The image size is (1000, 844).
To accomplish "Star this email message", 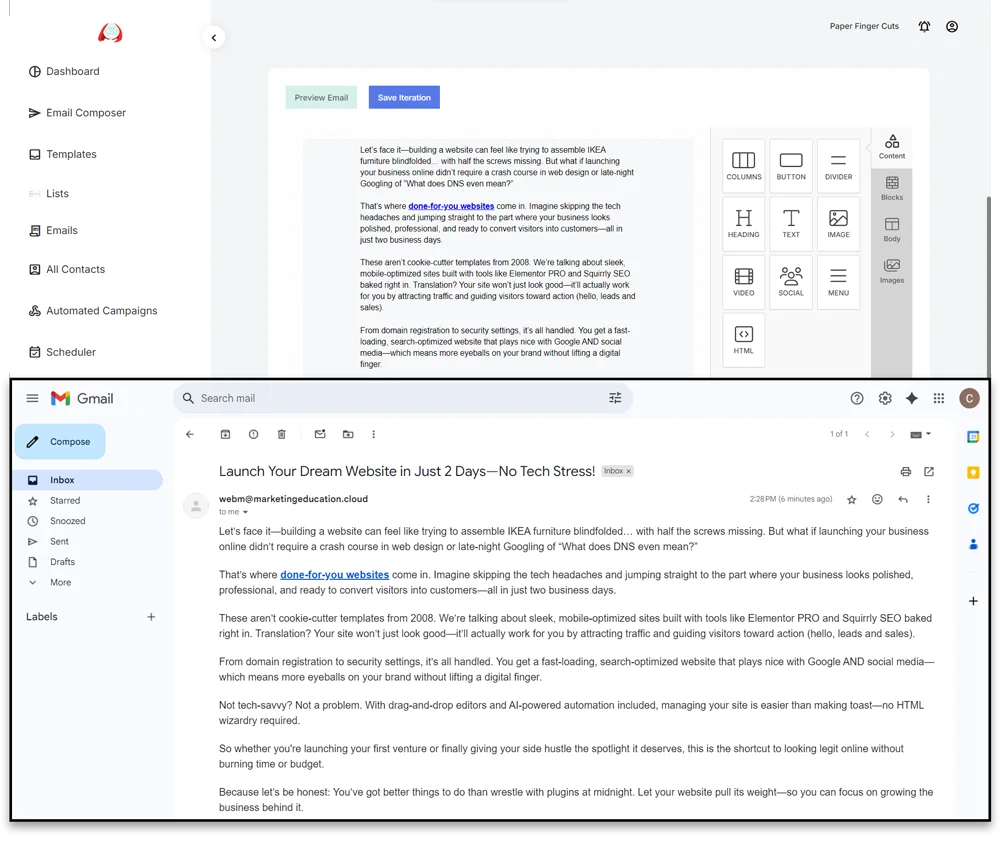I will point(851,499).
